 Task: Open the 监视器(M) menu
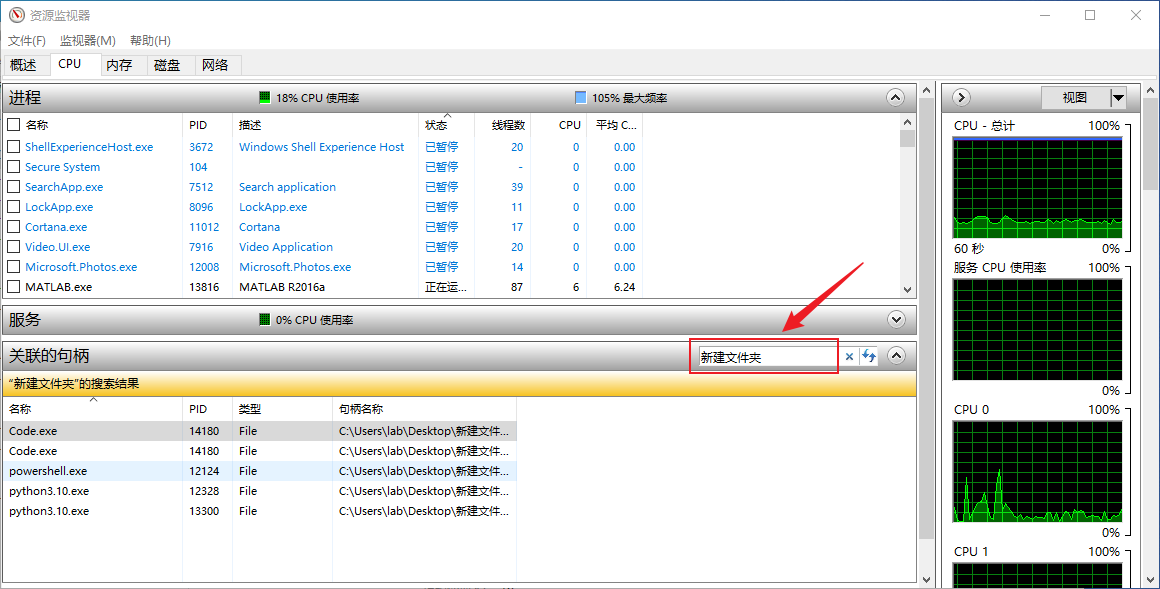coord(87,41)
